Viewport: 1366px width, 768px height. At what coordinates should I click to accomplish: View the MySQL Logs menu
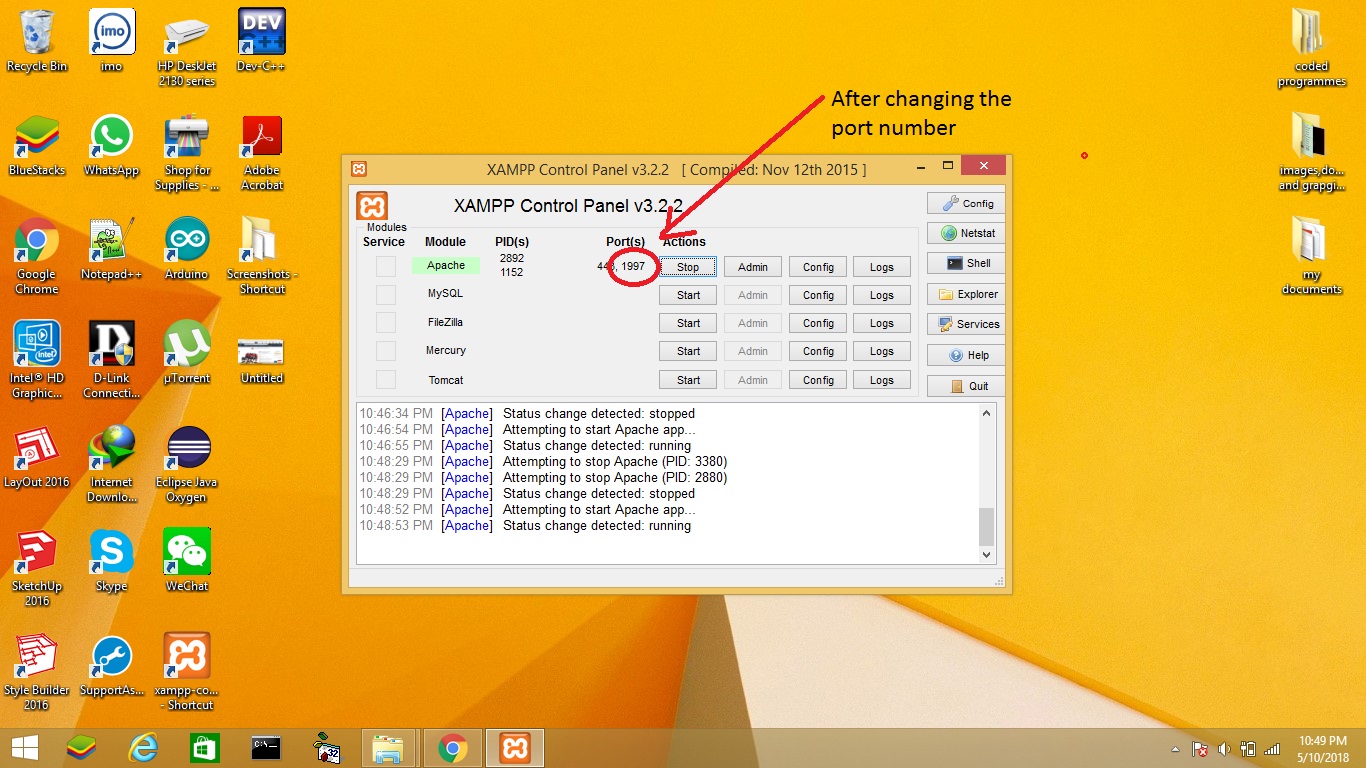point(882,295)
